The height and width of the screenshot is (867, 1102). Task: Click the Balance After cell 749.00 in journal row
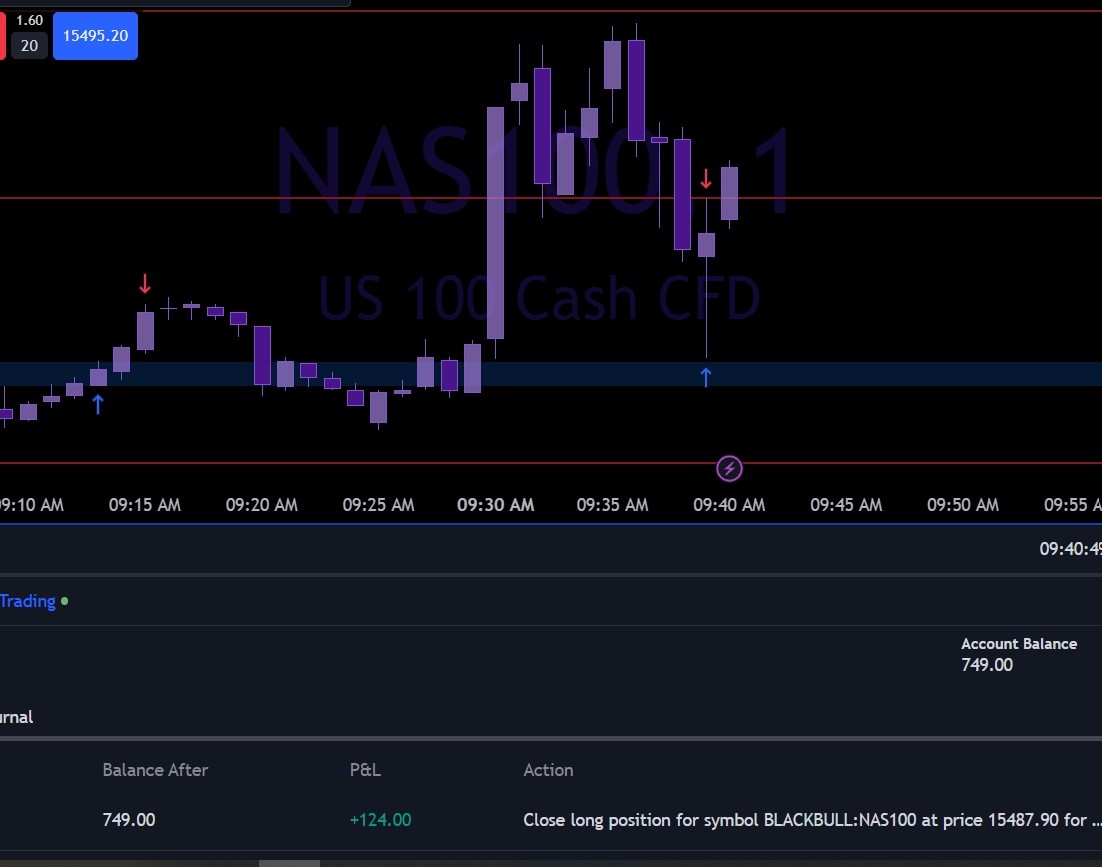coord(129,820)
